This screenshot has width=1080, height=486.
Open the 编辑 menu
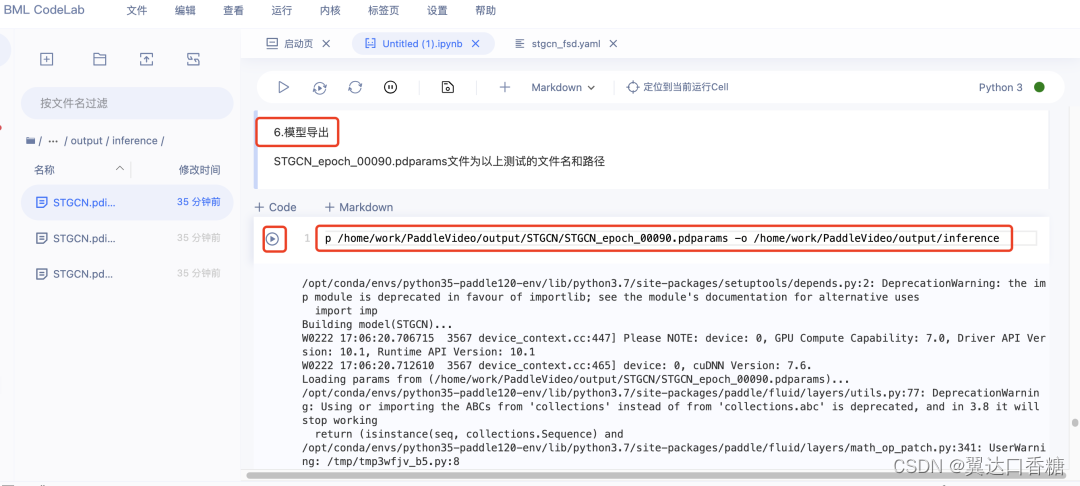[185, 11]
